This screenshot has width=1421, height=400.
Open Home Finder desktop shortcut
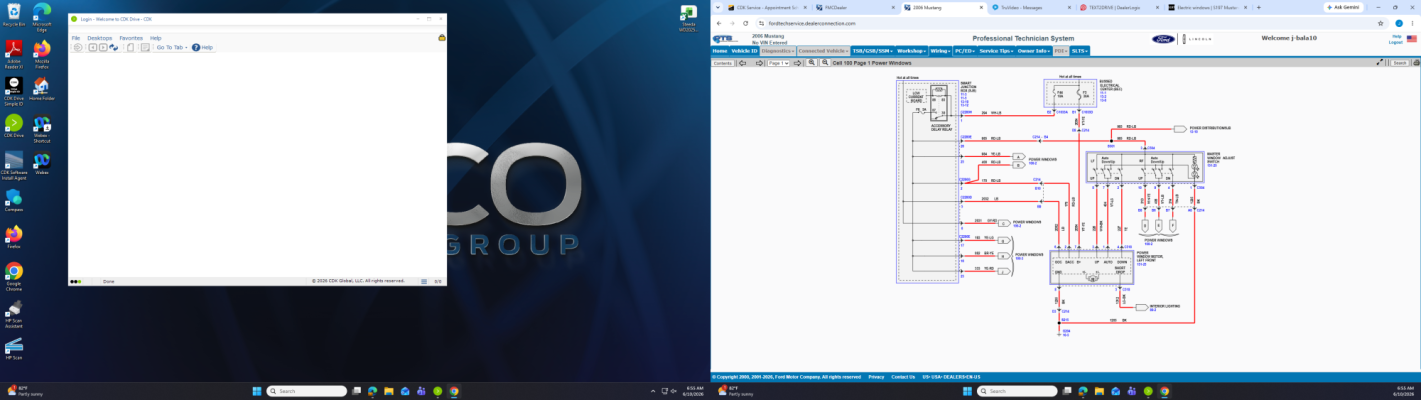tap(41, 88)
